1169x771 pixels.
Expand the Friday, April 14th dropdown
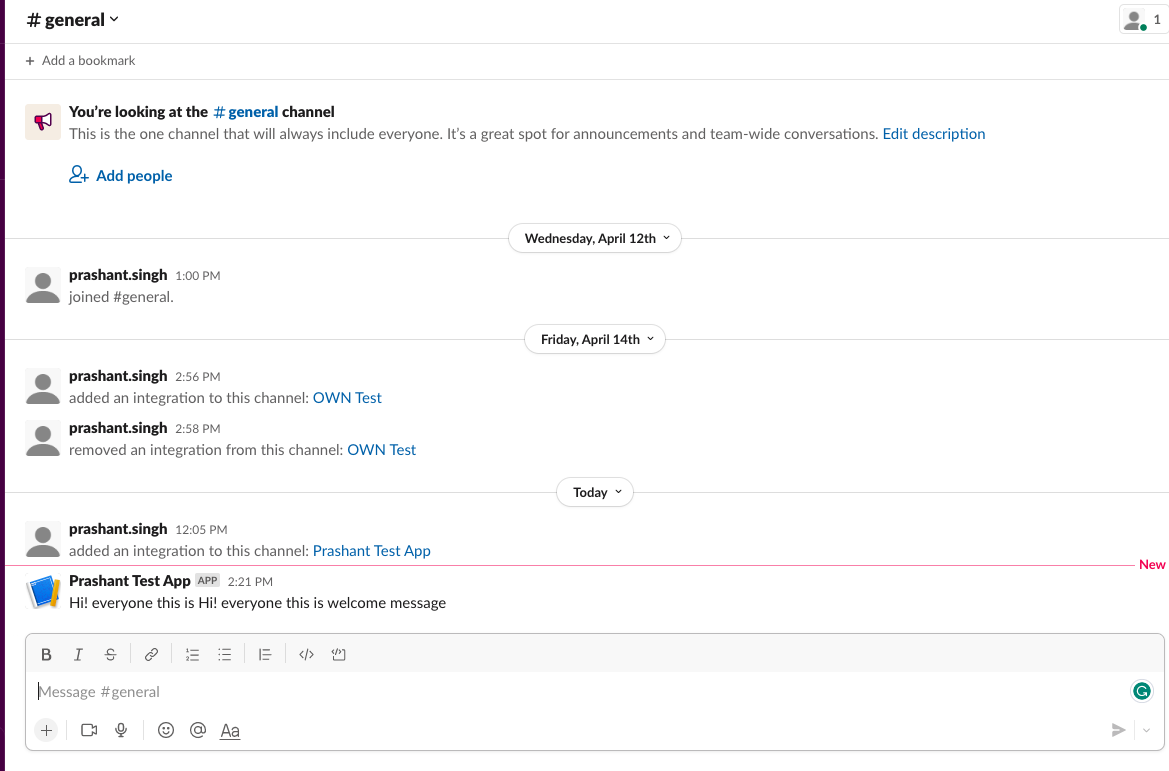pyautogui.click(x=594, y=339)
